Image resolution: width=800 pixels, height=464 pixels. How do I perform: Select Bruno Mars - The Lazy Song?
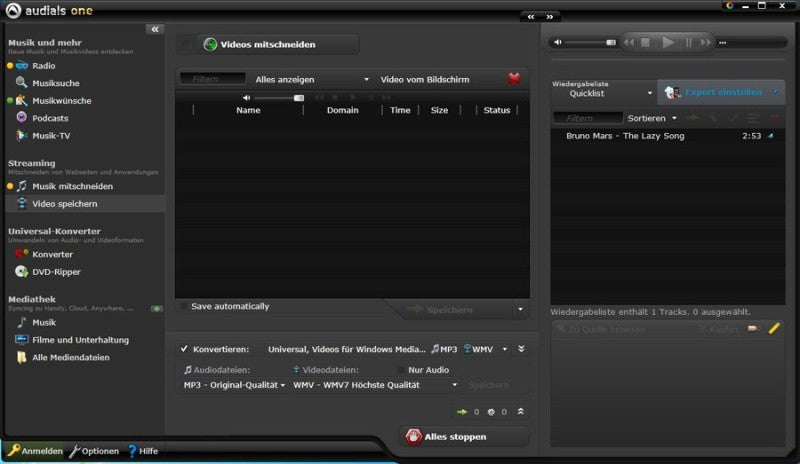[668, 136]
